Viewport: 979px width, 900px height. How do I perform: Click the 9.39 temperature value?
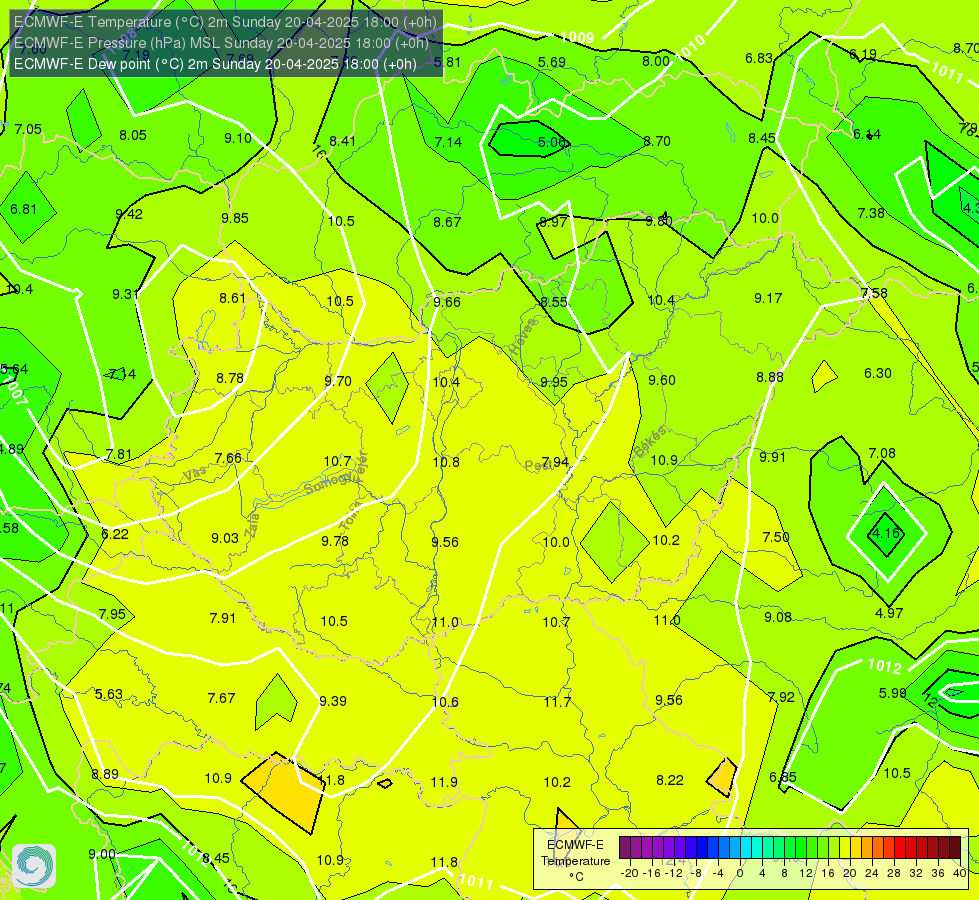(333, 701)
